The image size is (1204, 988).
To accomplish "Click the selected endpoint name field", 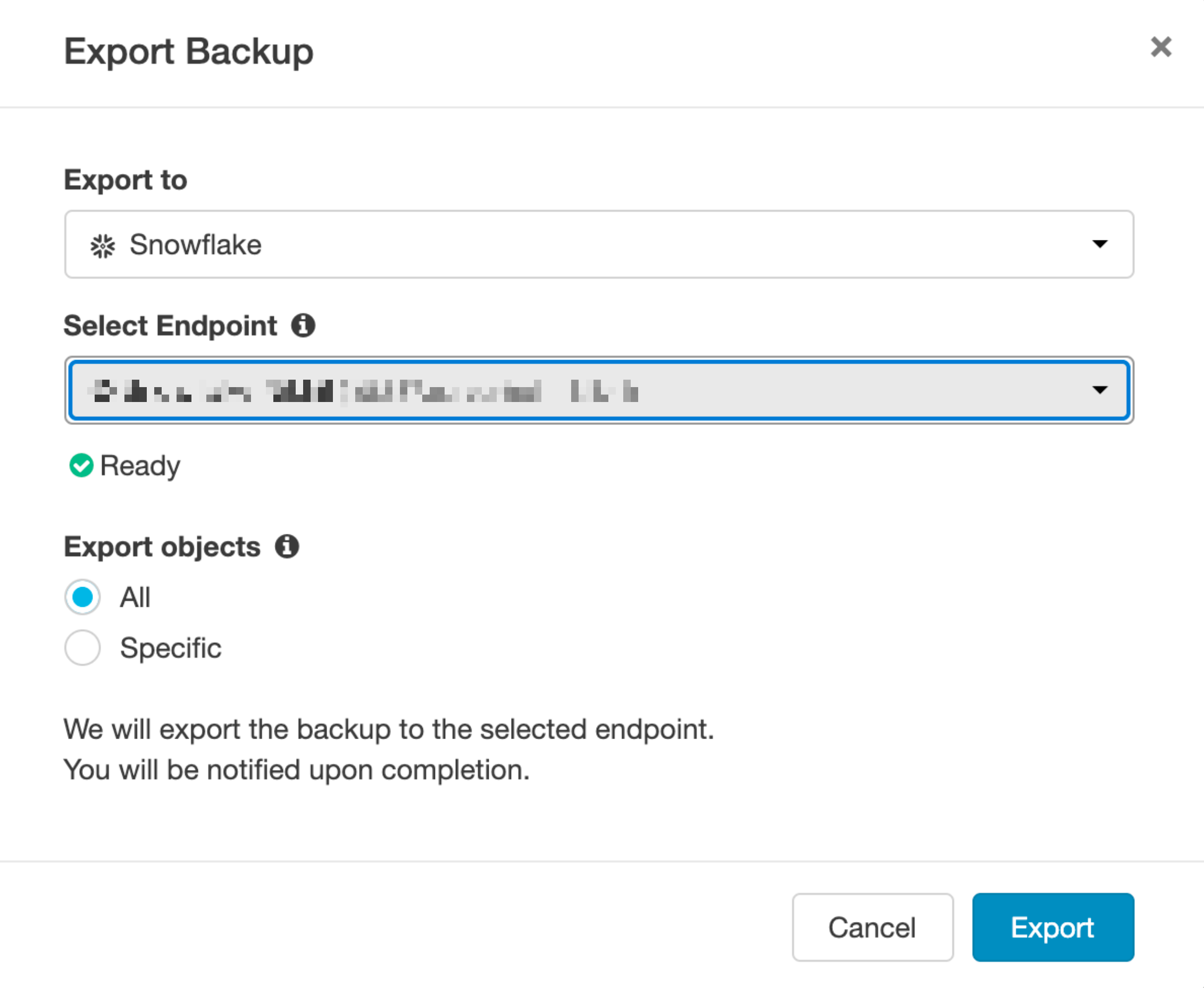I will (569, 390).
